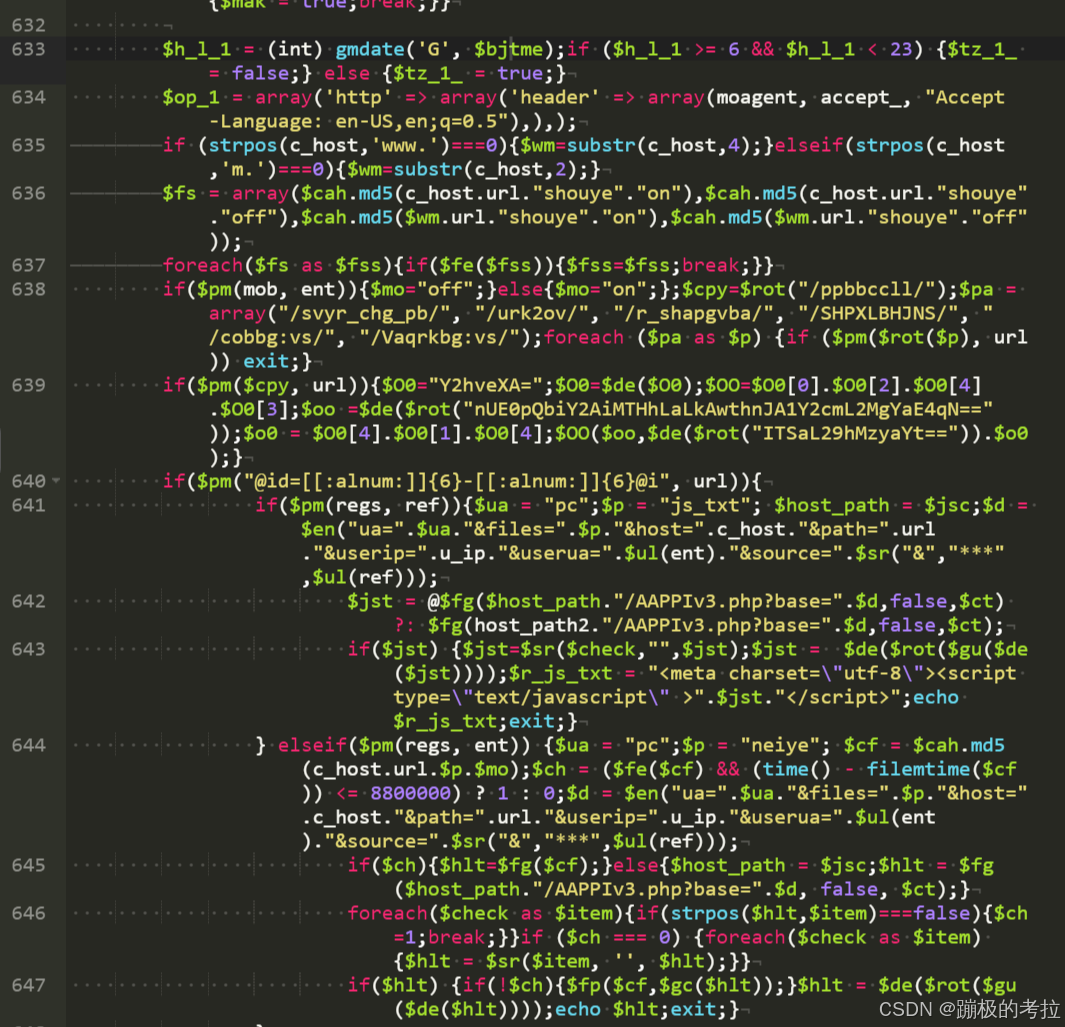The width and height of the screenshot is (1065, 1027).
Task: Click the "@id=[[:alnum:]]{6}-[[:alnum:]]{6}@i" regex string
Action: point(463,482)
